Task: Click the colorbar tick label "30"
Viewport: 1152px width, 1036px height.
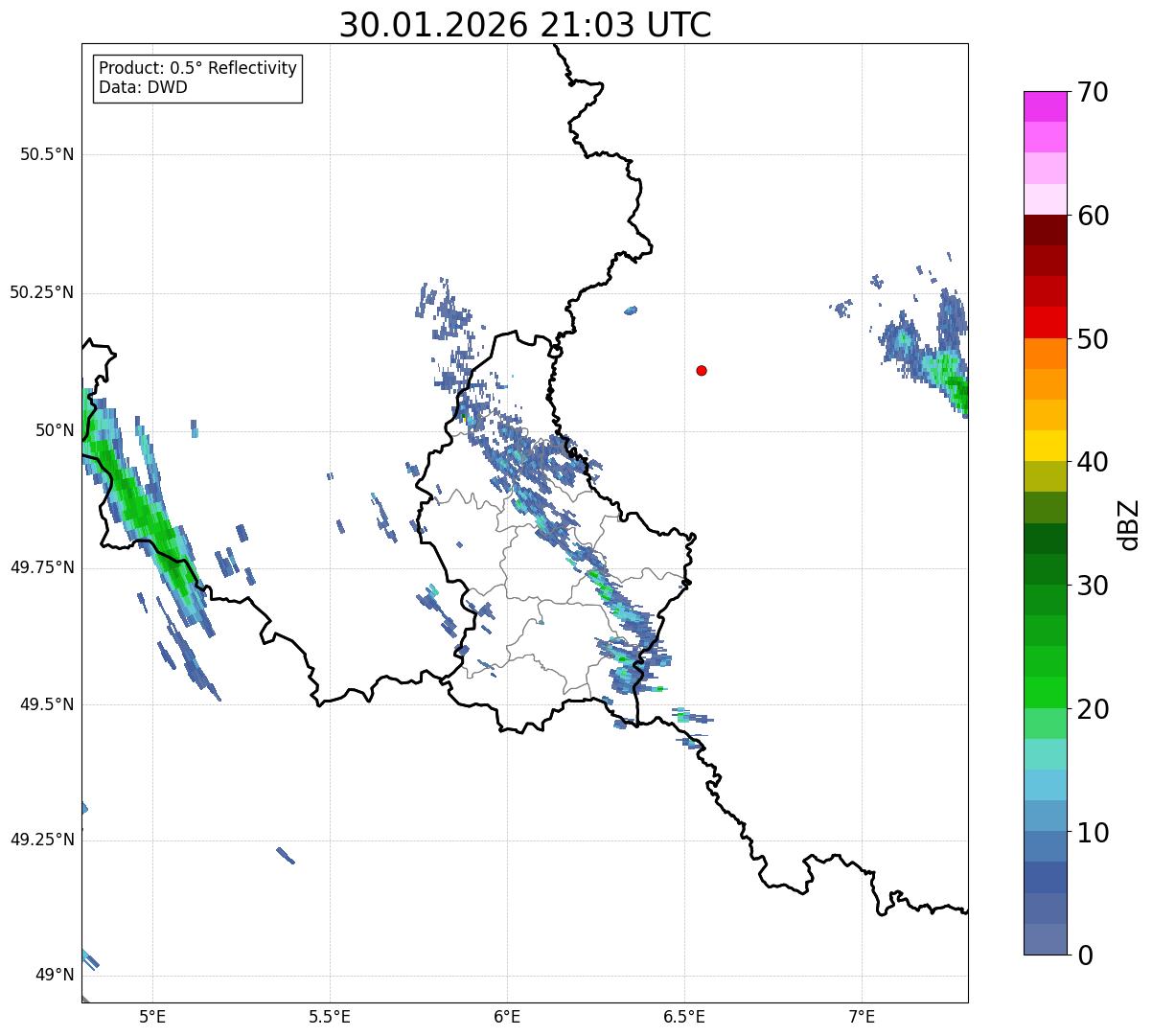Action: 1093,586
